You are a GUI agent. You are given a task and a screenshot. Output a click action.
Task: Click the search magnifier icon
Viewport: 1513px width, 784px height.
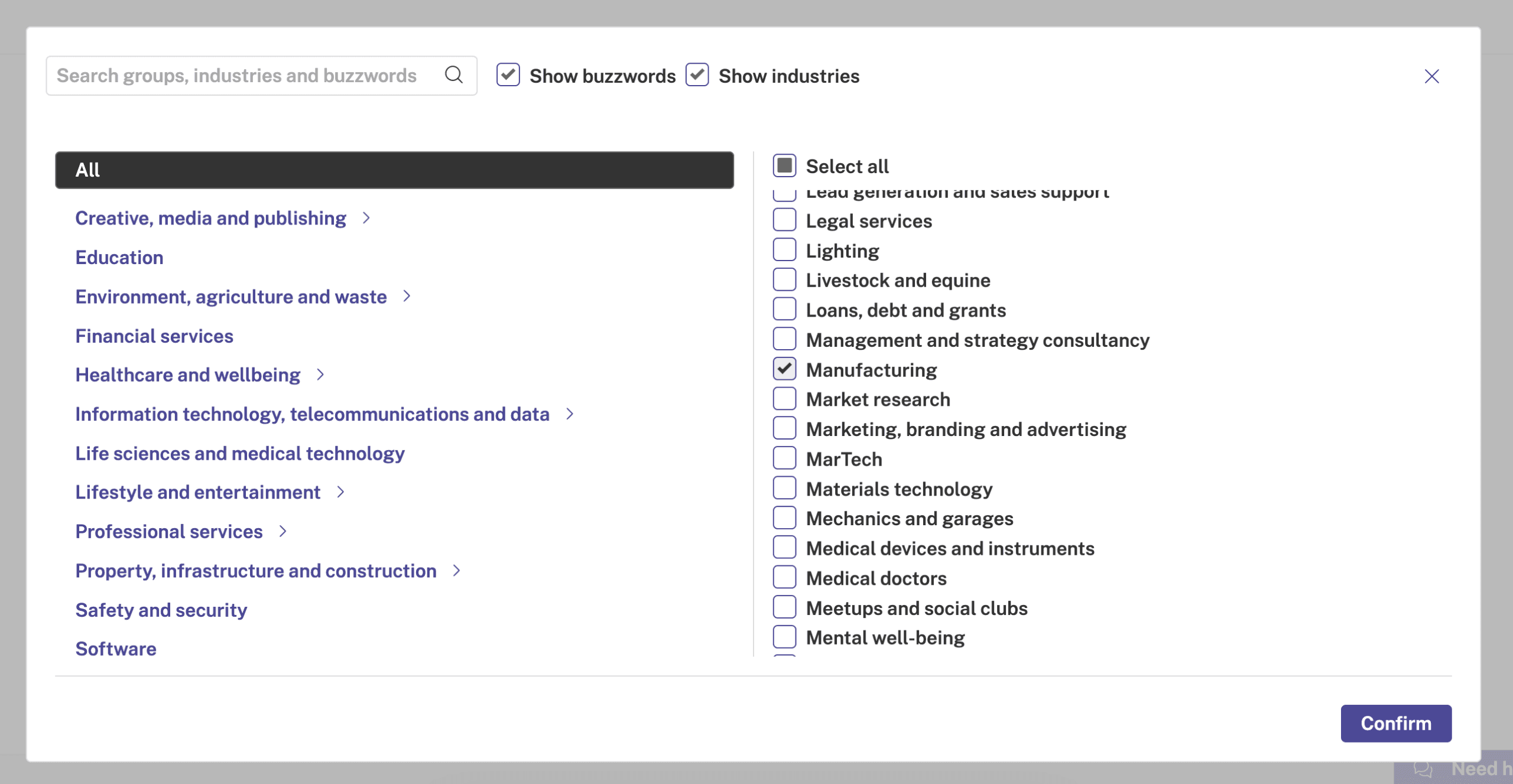tap(454, 75)
